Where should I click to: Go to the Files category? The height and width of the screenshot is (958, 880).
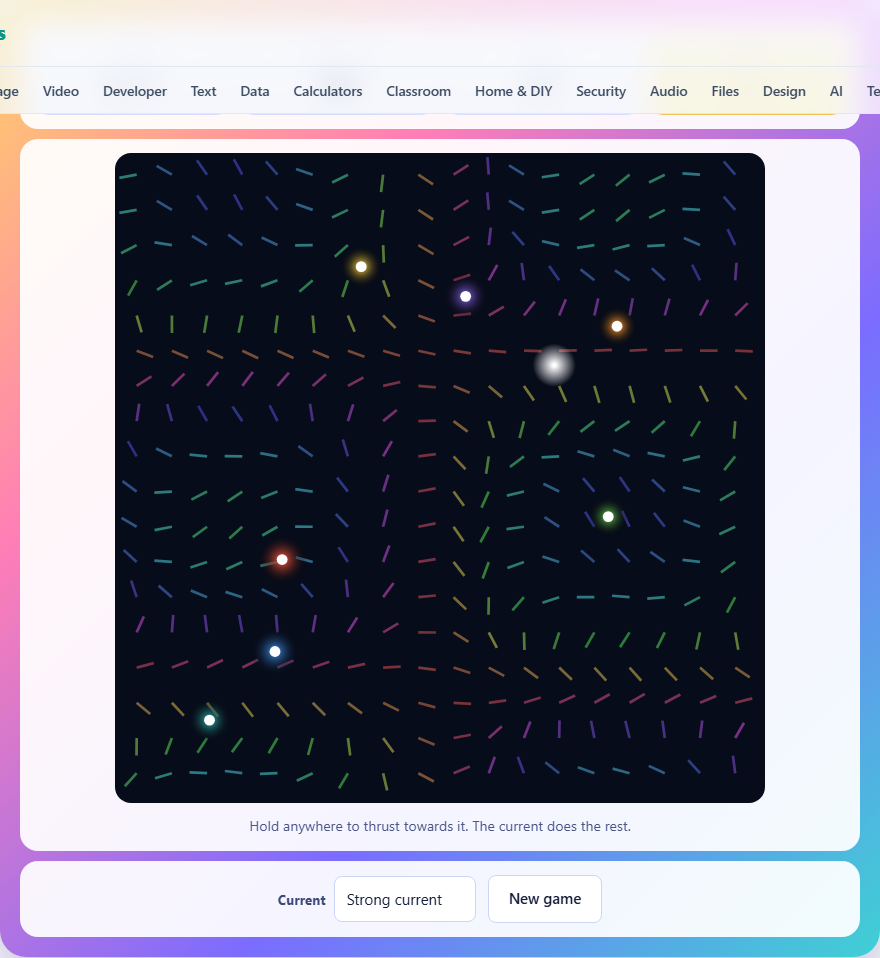click(x=725, y=91)
